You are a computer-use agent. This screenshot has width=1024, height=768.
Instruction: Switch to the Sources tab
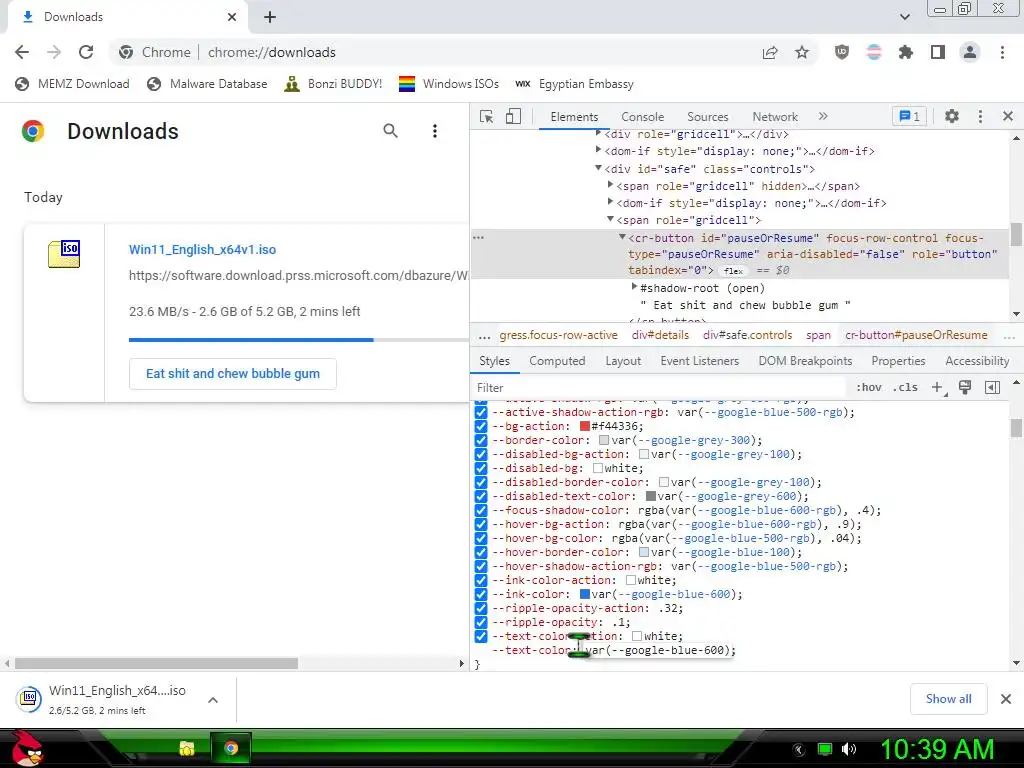pos(707,117)
